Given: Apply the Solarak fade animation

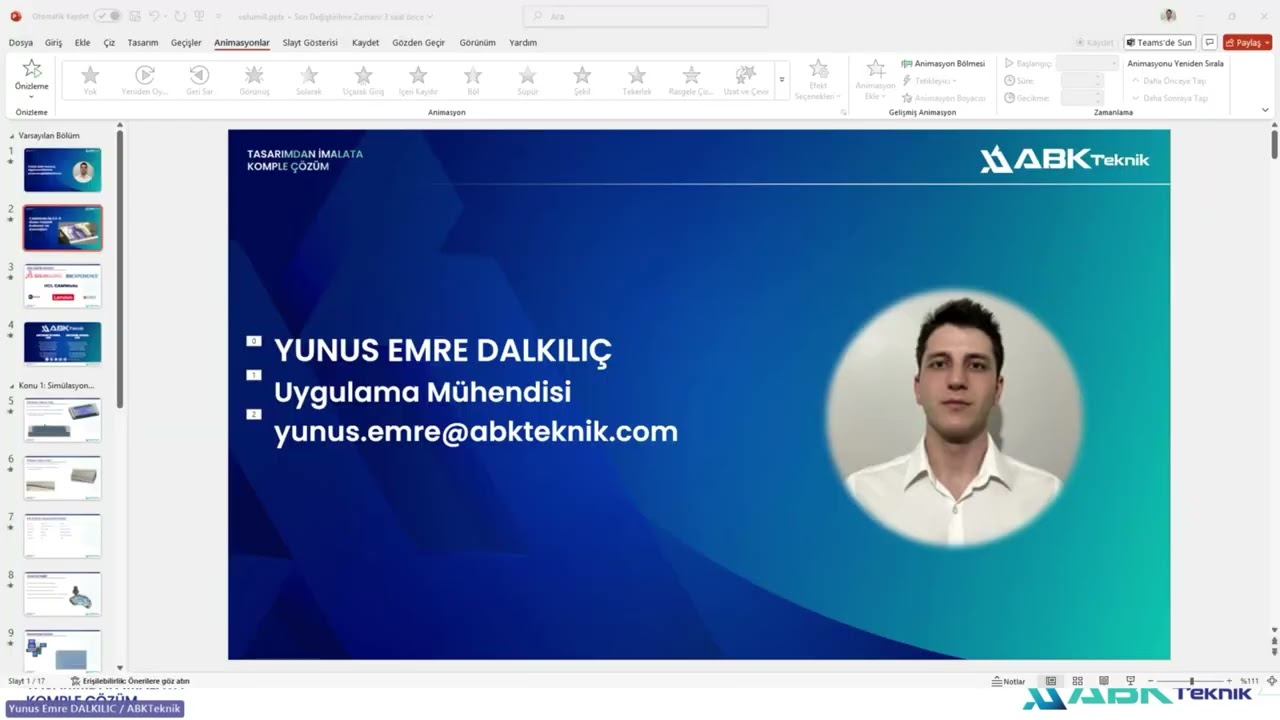Looking at the screenshot, I should click(x=309, y=80).
